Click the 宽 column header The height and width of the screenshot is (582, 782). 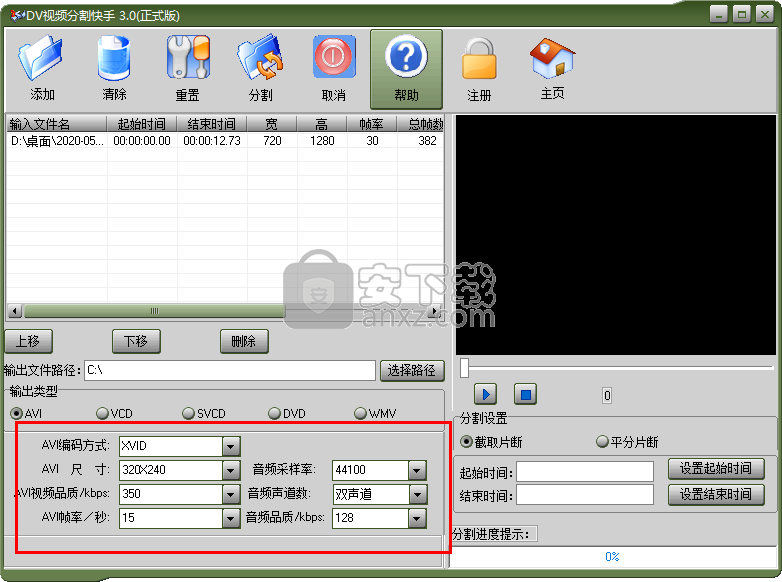click(272, 124)
